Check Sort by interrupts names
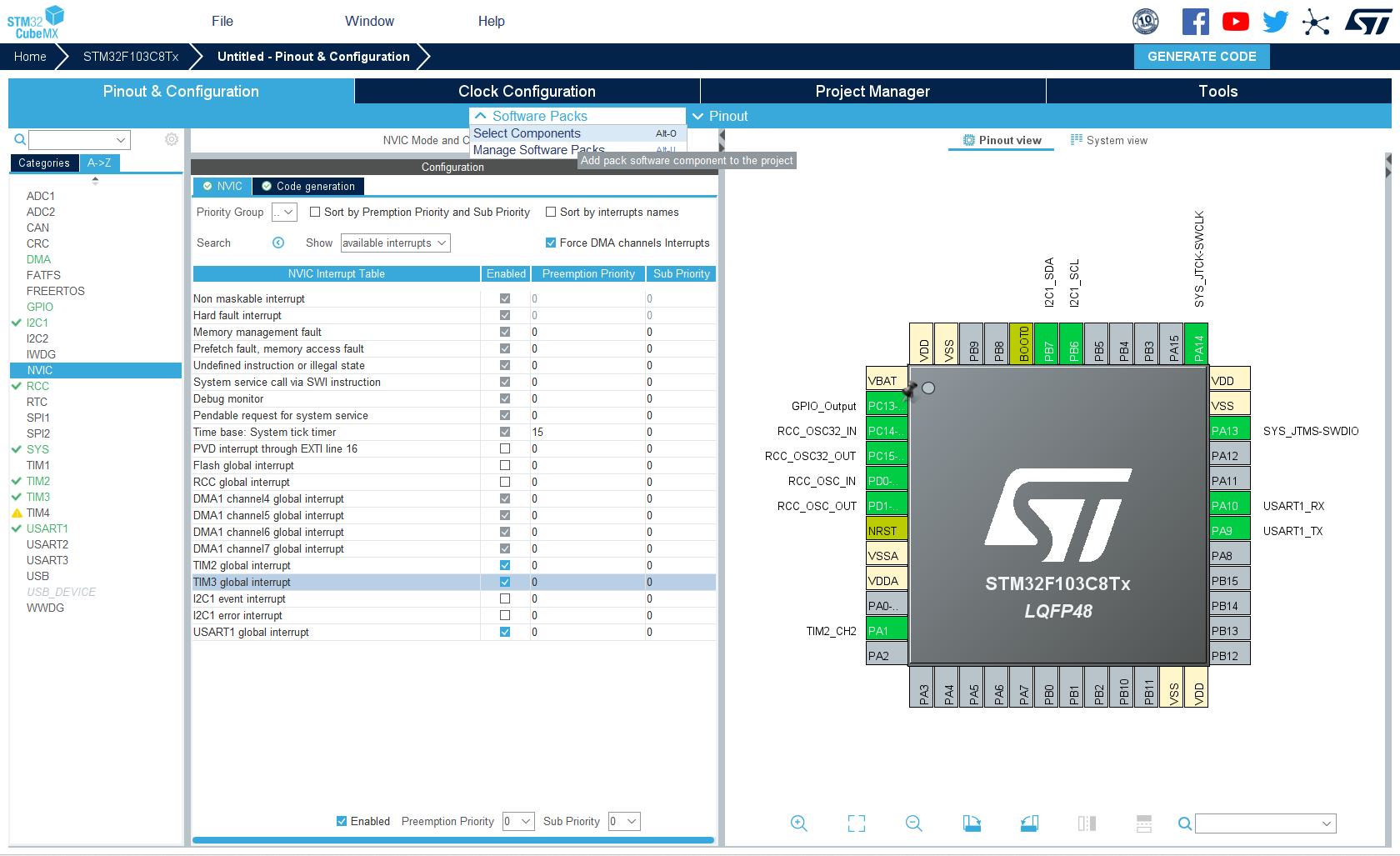This screenshot has height=856, width=1400. (x=551, y=212)
